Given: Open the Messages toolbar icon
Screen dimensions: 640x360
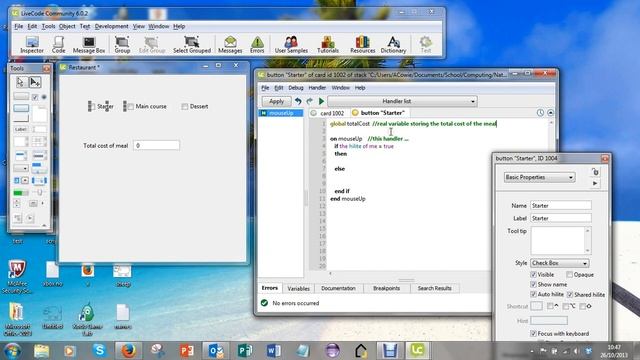Looking at the screenshot, I should (x=230, y=44).
